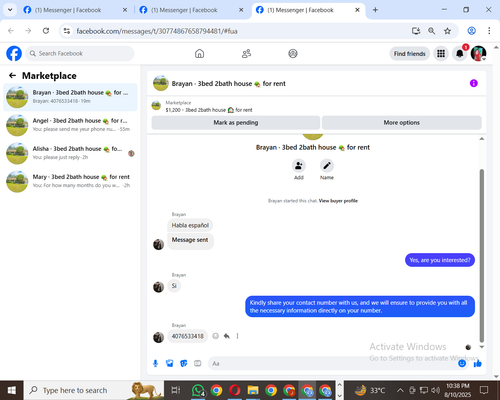Viewport: 500px width, 400px height.
Task: Open the Groups icon in the top navigation
Action: [x=293, y=53]
